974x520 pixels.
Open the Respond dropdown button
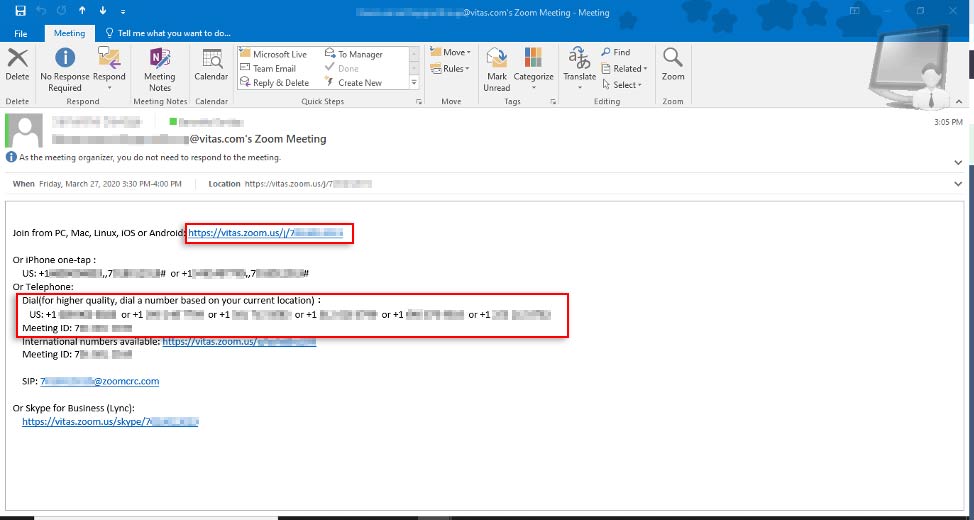pyautogui.click(x=109, y=70)
